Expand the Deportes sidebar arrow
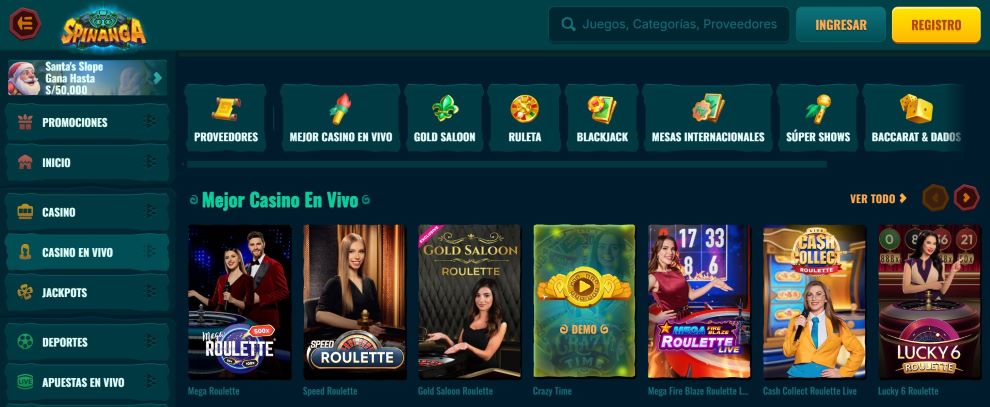 click(151, 341)
